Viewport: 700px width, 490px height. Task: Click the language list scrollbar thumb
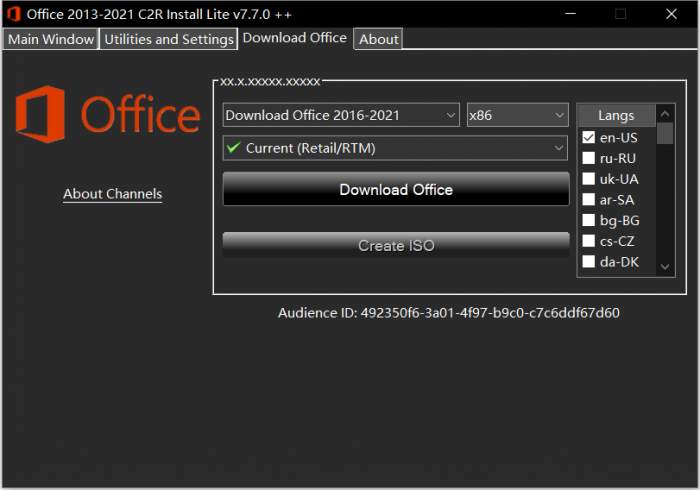click(665, 133)
